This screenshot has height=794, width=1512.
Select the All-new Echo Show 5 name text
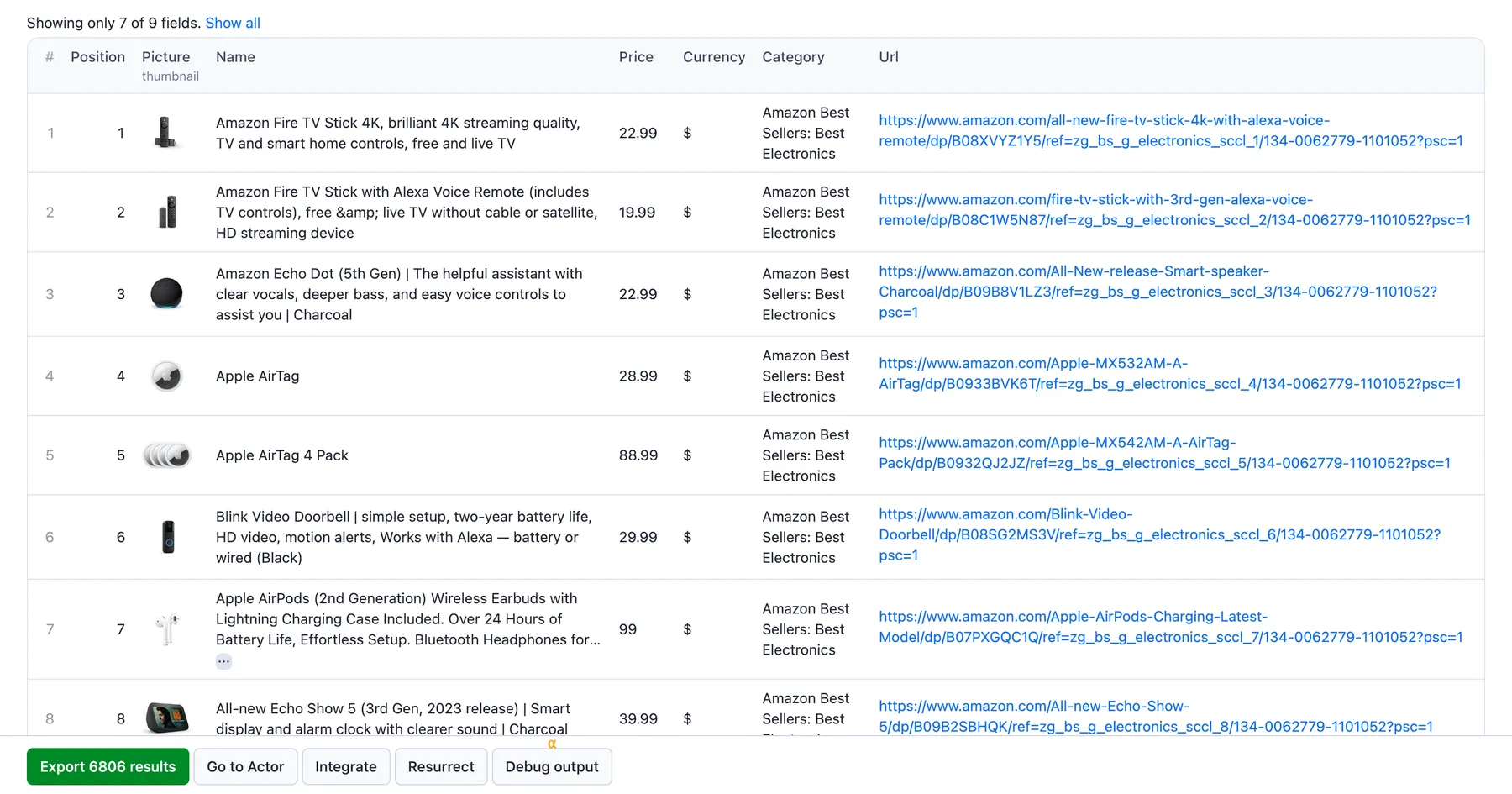(x=393, y=718)
